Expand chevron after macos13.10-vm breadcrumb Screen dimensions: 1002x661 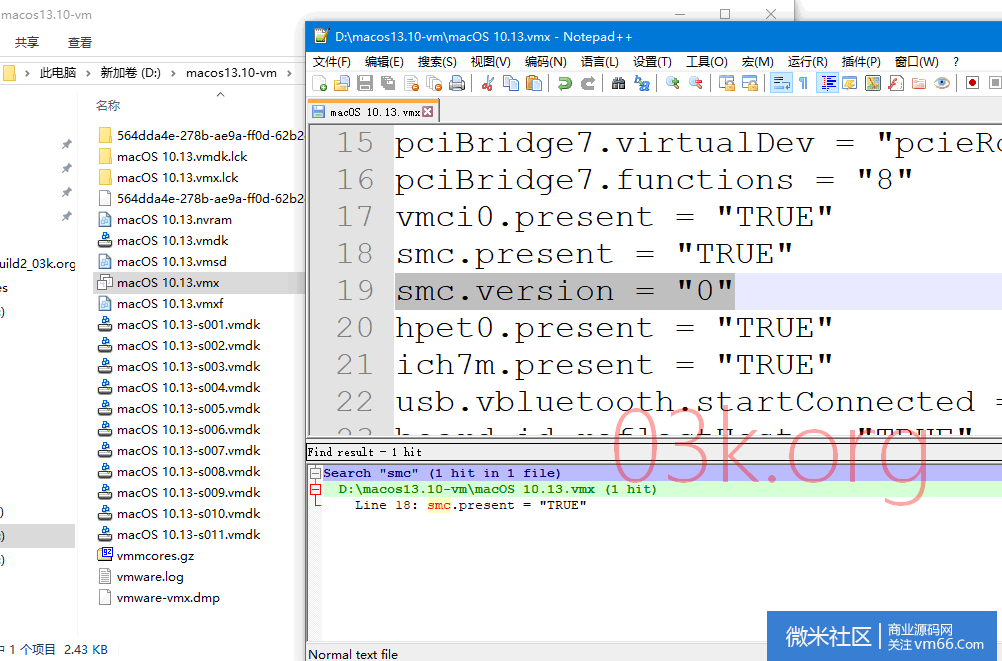[289, 73]
